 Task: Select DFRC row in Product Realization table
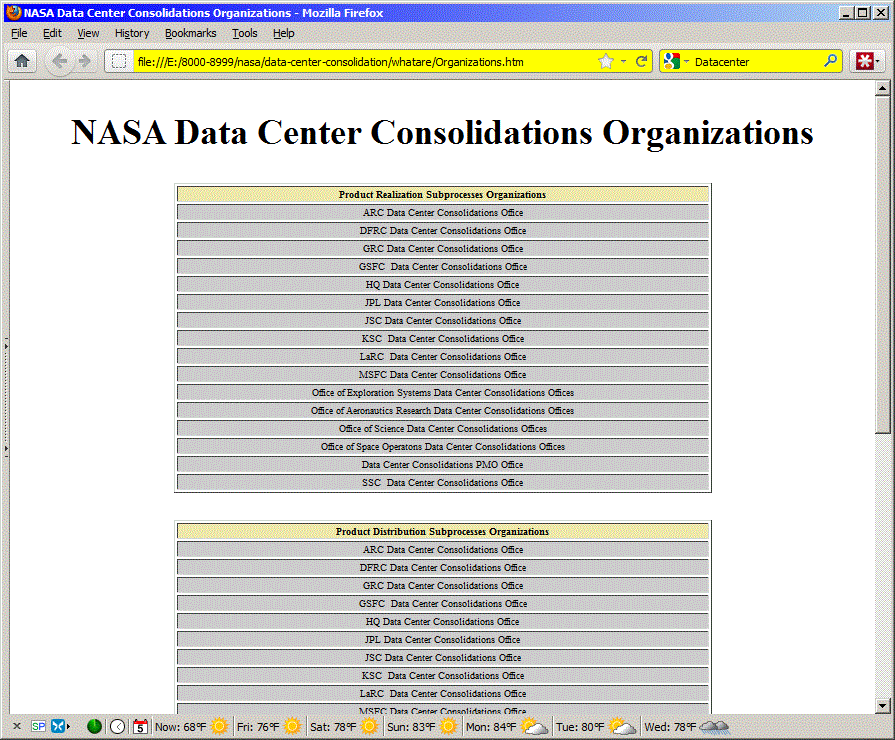click(442, 230)
